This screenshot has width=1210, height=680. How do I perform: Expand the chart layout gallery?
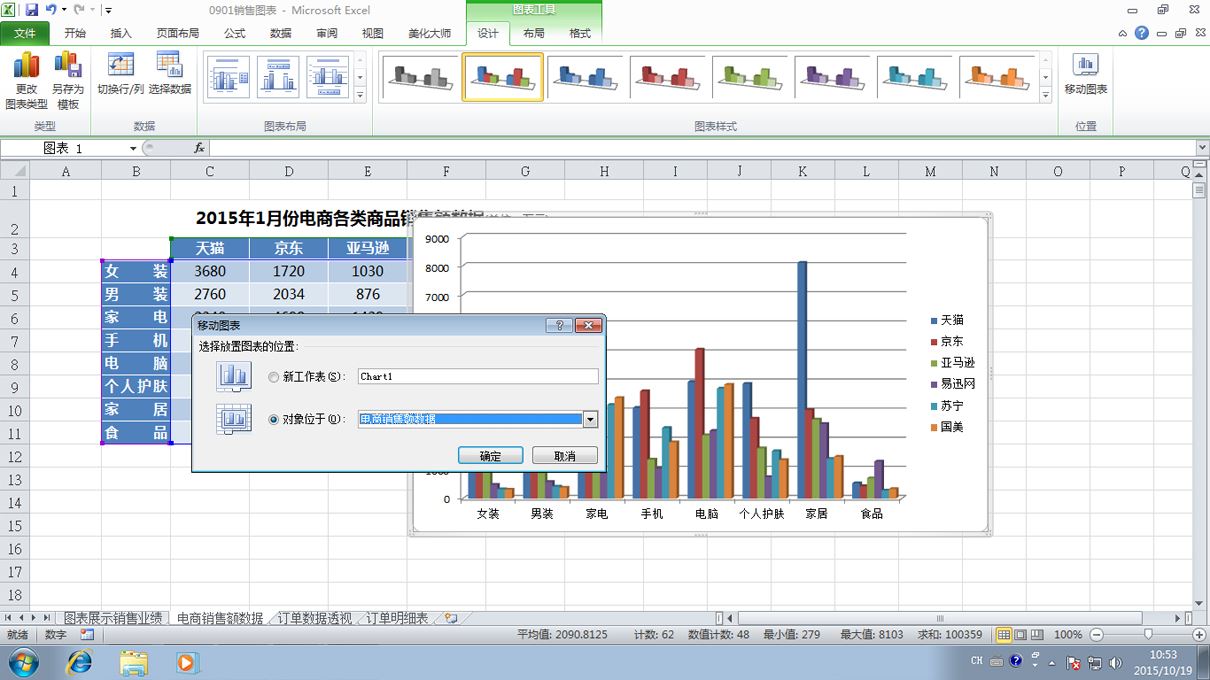pos(360,95)
